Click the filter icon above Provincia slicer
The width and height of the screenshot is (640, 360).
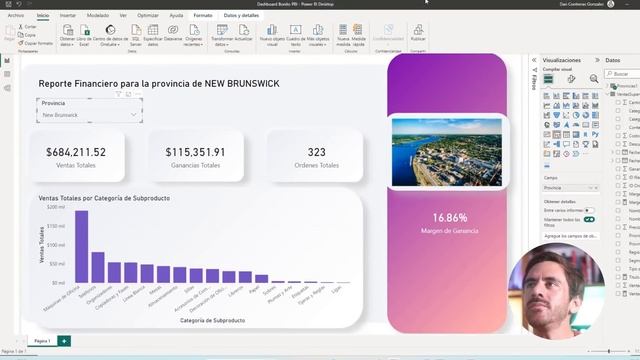[x=118, y=94]
